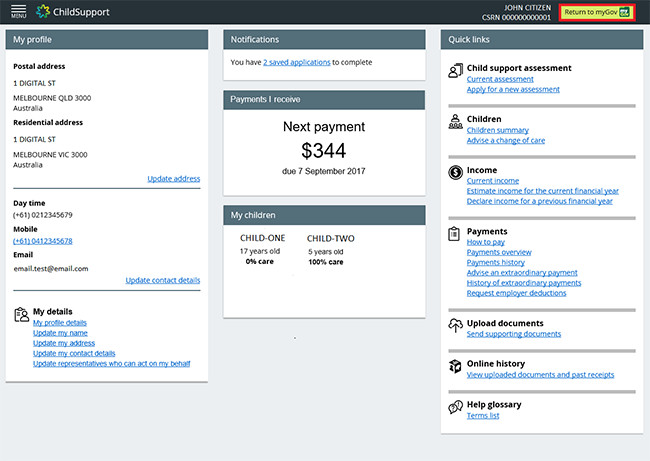
Task: Click the Update contact details link
Action: click(x=162, y=280)
